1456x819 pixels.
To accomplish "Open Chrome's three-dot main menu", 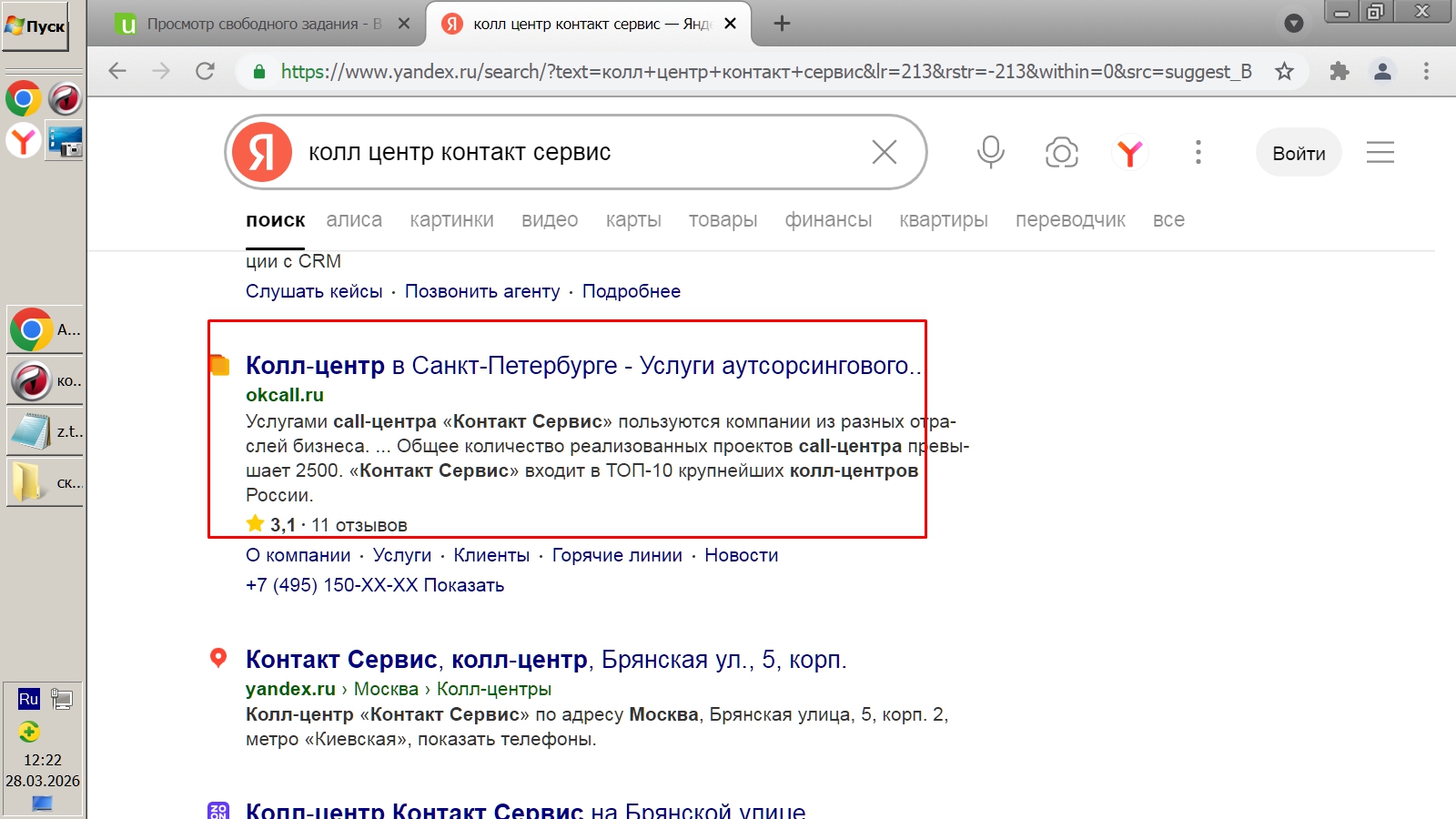I will (1426, 71).
